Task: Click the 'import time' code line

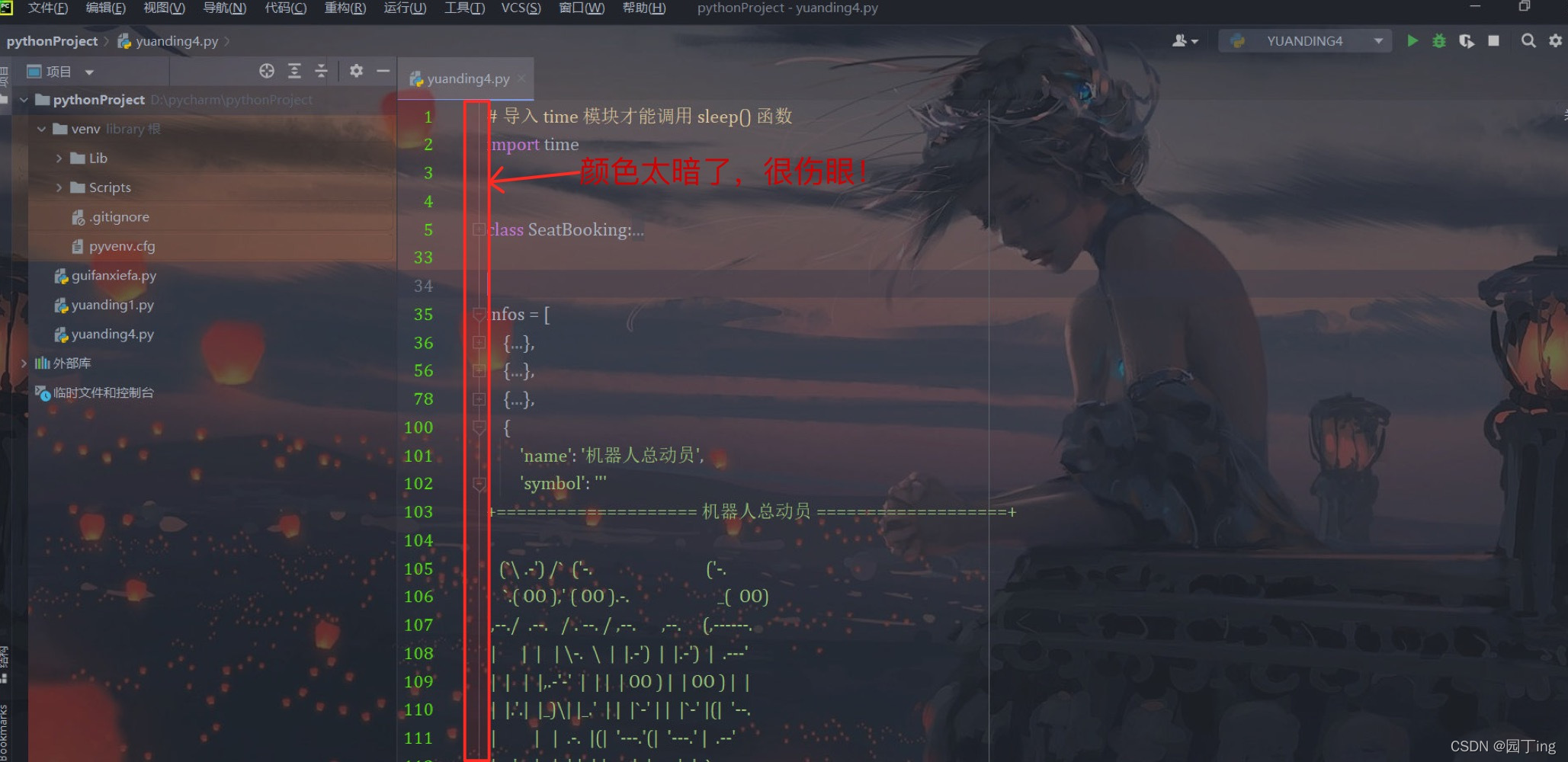Action: (534, 144)
